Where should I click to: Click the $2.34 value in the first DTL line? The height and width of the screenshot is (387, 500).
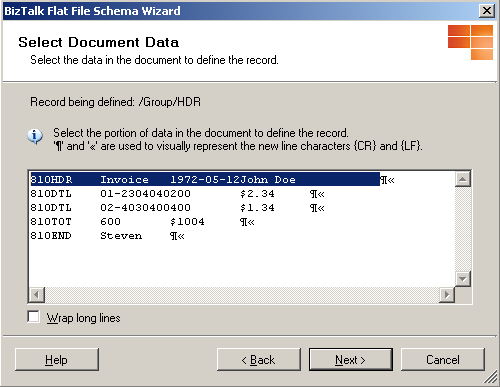pyautogui.click(x=257, y=194)
